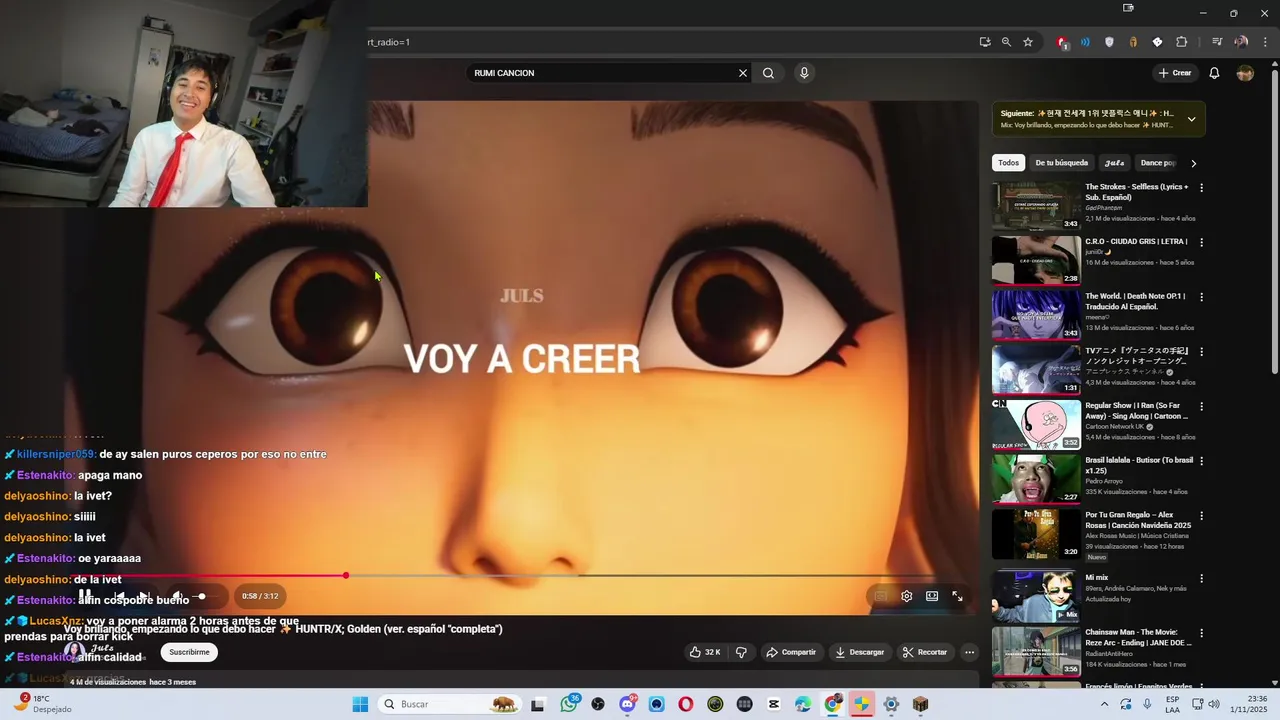The height and width of the screenshot is (720, 1280).
Task: Open options for Brasil lalalala video
Action: tap(1201, 462)
